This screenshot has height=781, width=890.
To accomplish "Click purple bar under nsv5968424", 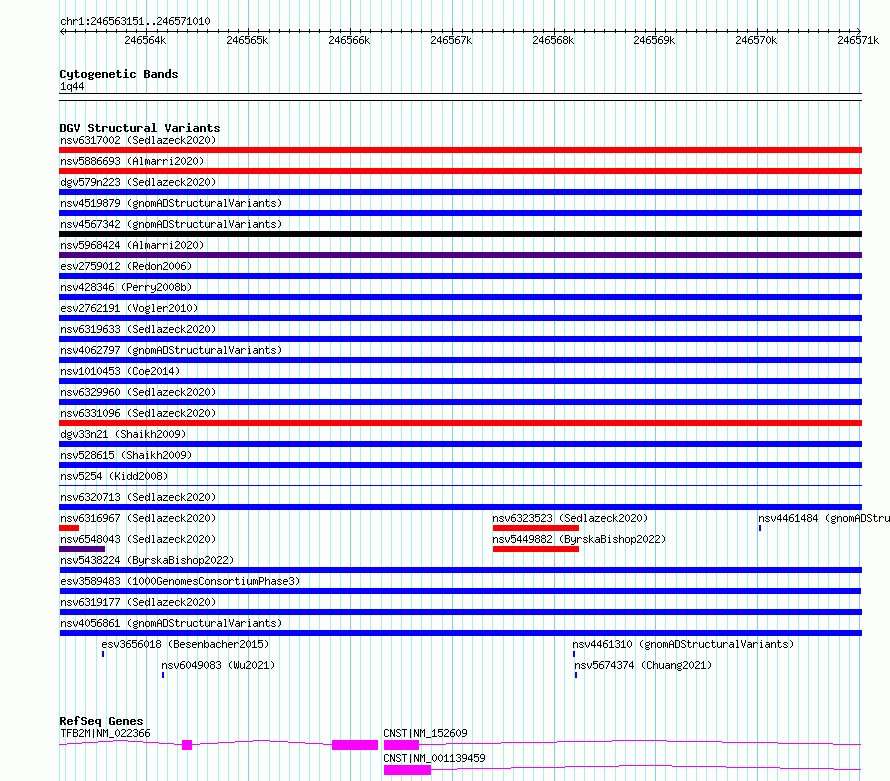I will [x=460, y=255].
